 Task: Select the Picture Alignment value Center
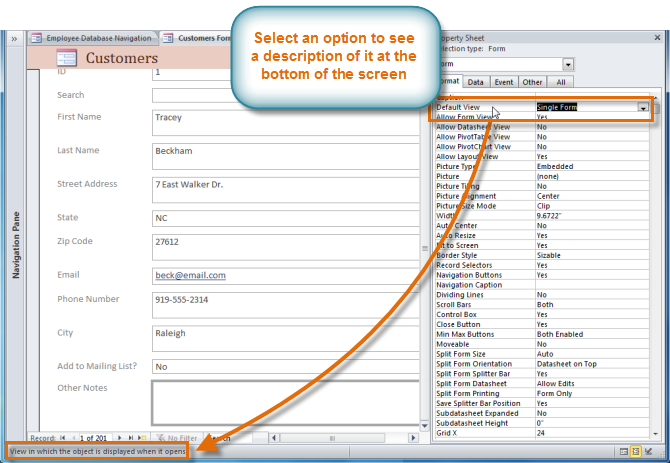click(x=592, y=196)
